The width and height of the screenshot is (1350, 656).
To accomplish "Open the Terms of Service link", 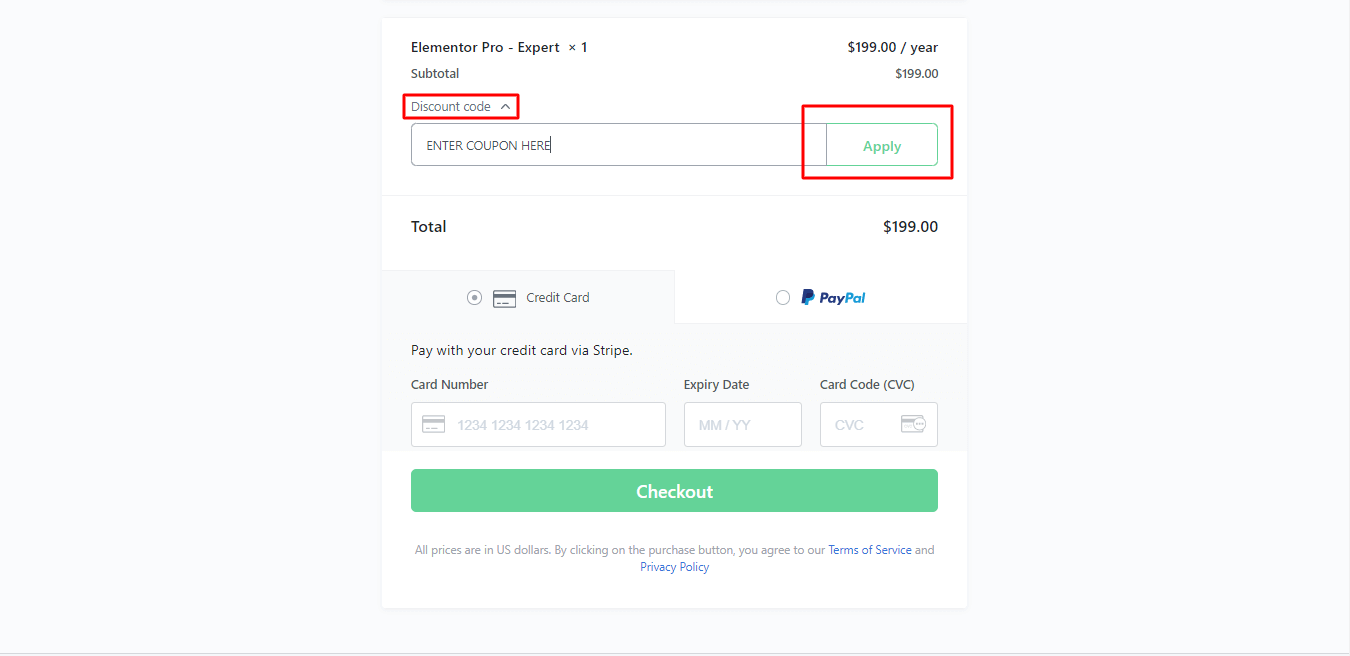I will click(870, 550).
